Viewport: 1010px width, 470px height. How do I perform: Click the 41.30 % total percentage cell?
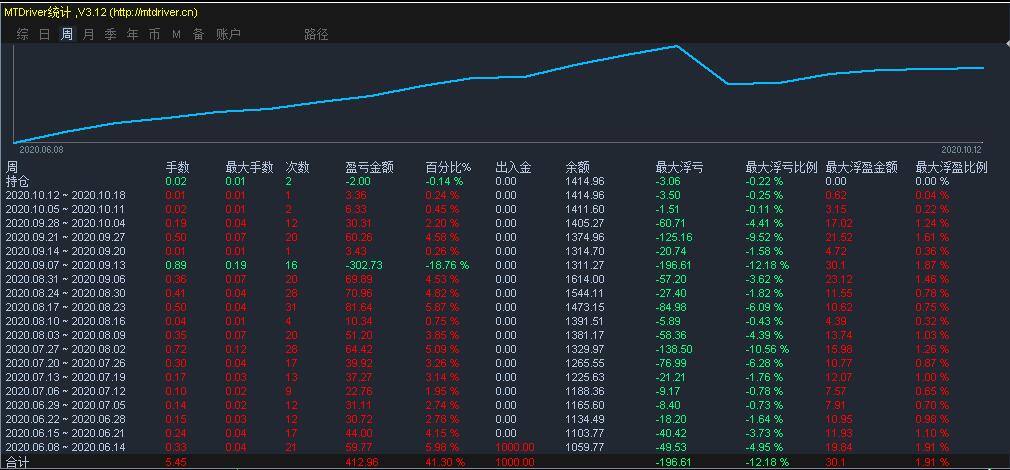[443, 462]
